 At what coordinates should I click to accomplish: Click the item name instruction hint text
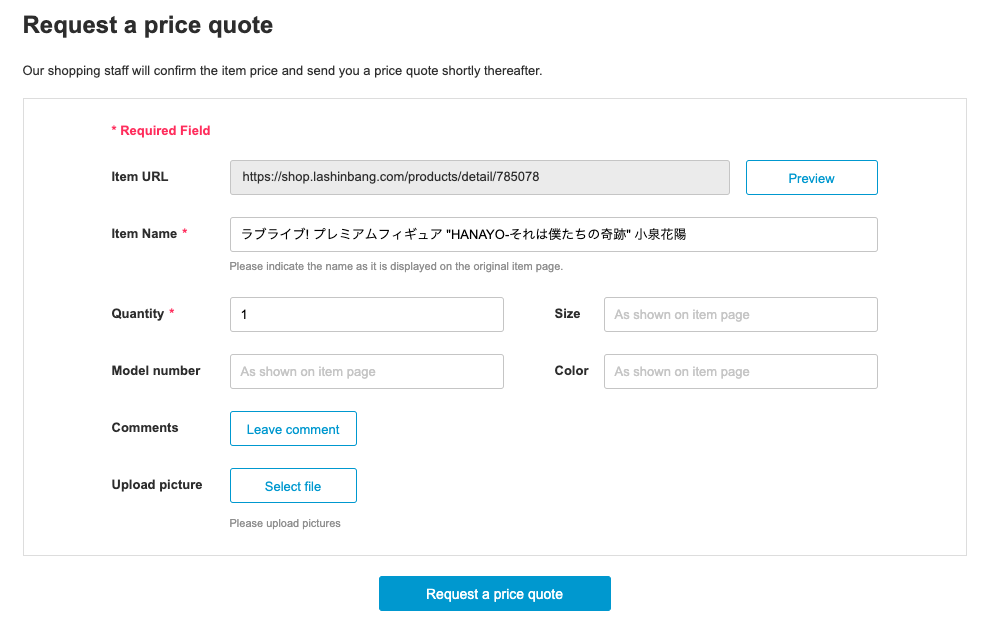(x=396, y=266)
